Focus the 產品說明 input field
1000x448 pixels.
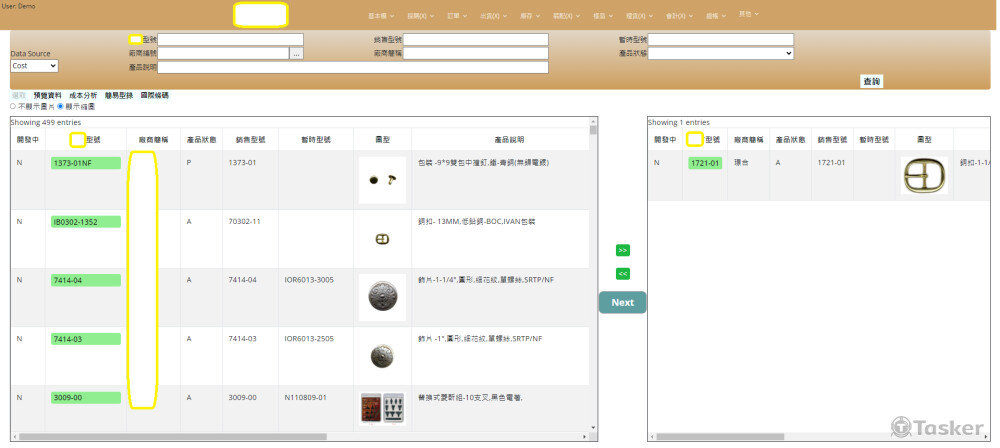pos(353,68)
